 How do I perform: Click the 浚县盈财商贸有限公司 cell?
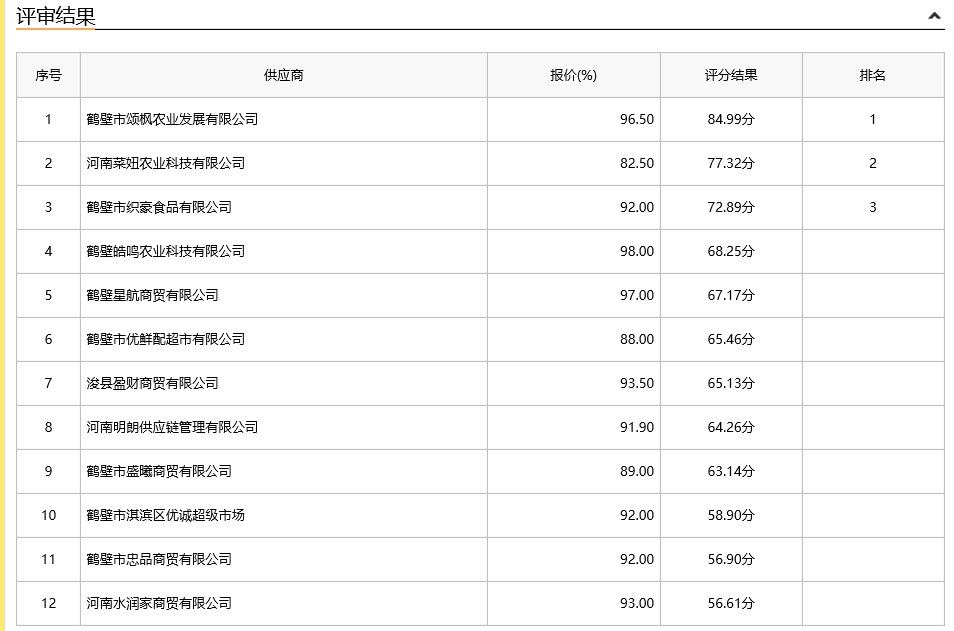pyautogui.click(x=152, y=383)
